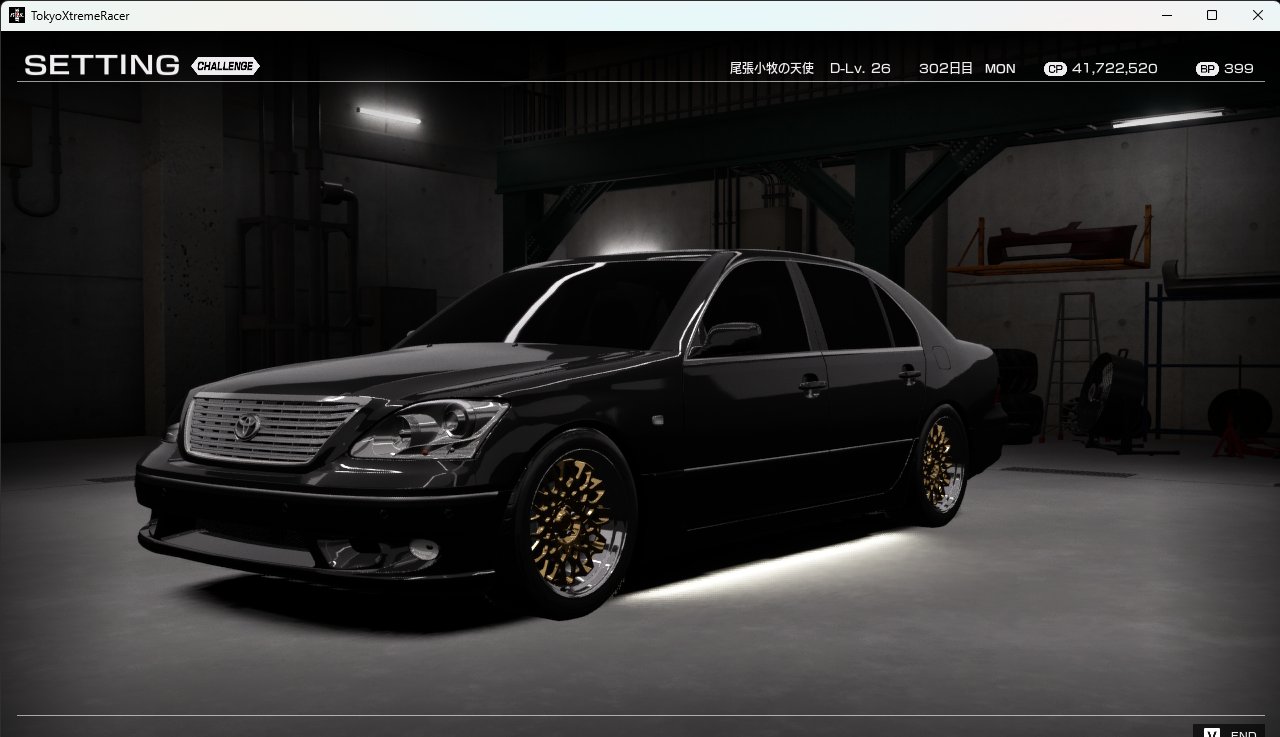Click the D-Lv. 26 driver level
The height and width of the screenshot is (737, 1280).
860,68
